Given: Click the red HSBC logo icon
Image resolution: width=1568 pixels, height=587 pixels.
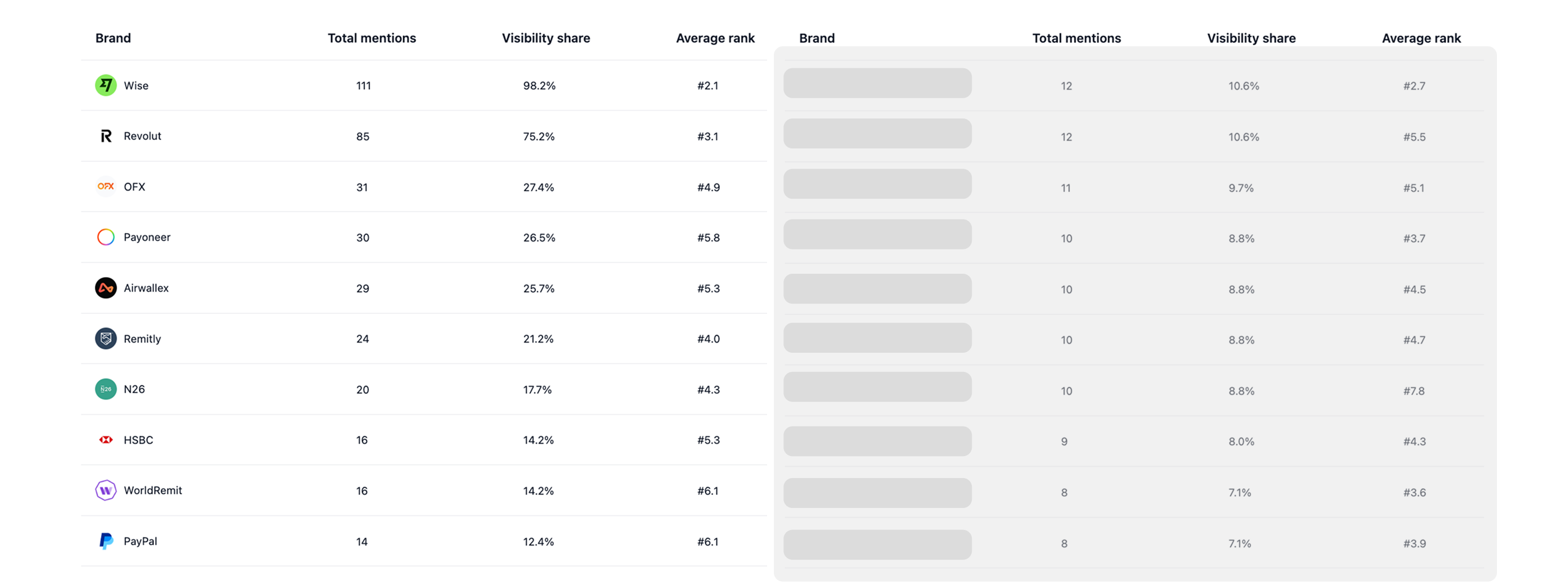Looking at the screenshot, I should (106, 440).
